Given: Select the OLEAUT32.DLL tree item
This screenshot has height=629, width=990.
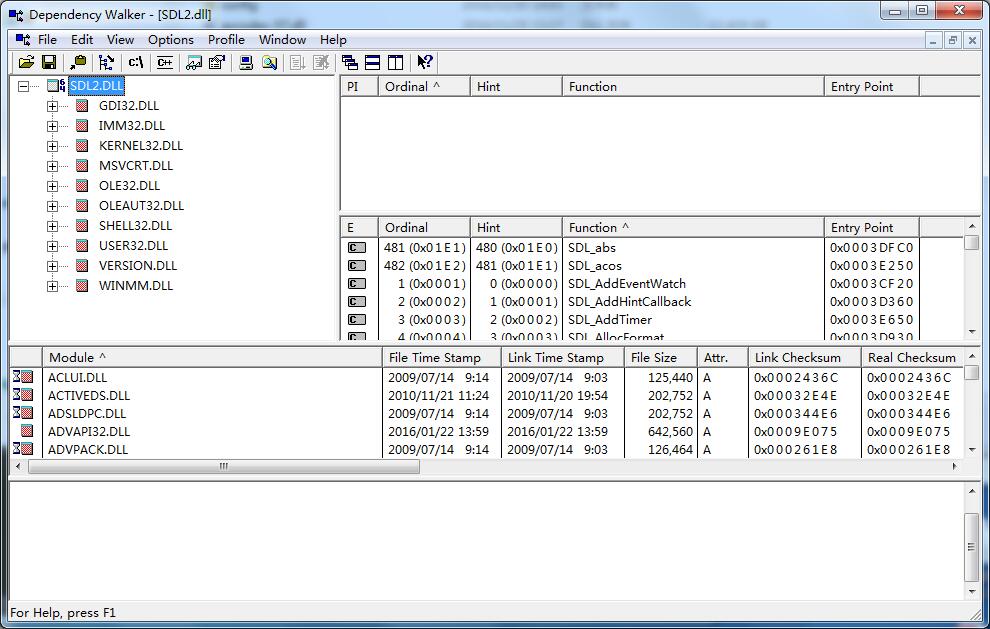Looking at the screenshot, I should [x=141, y=205].
